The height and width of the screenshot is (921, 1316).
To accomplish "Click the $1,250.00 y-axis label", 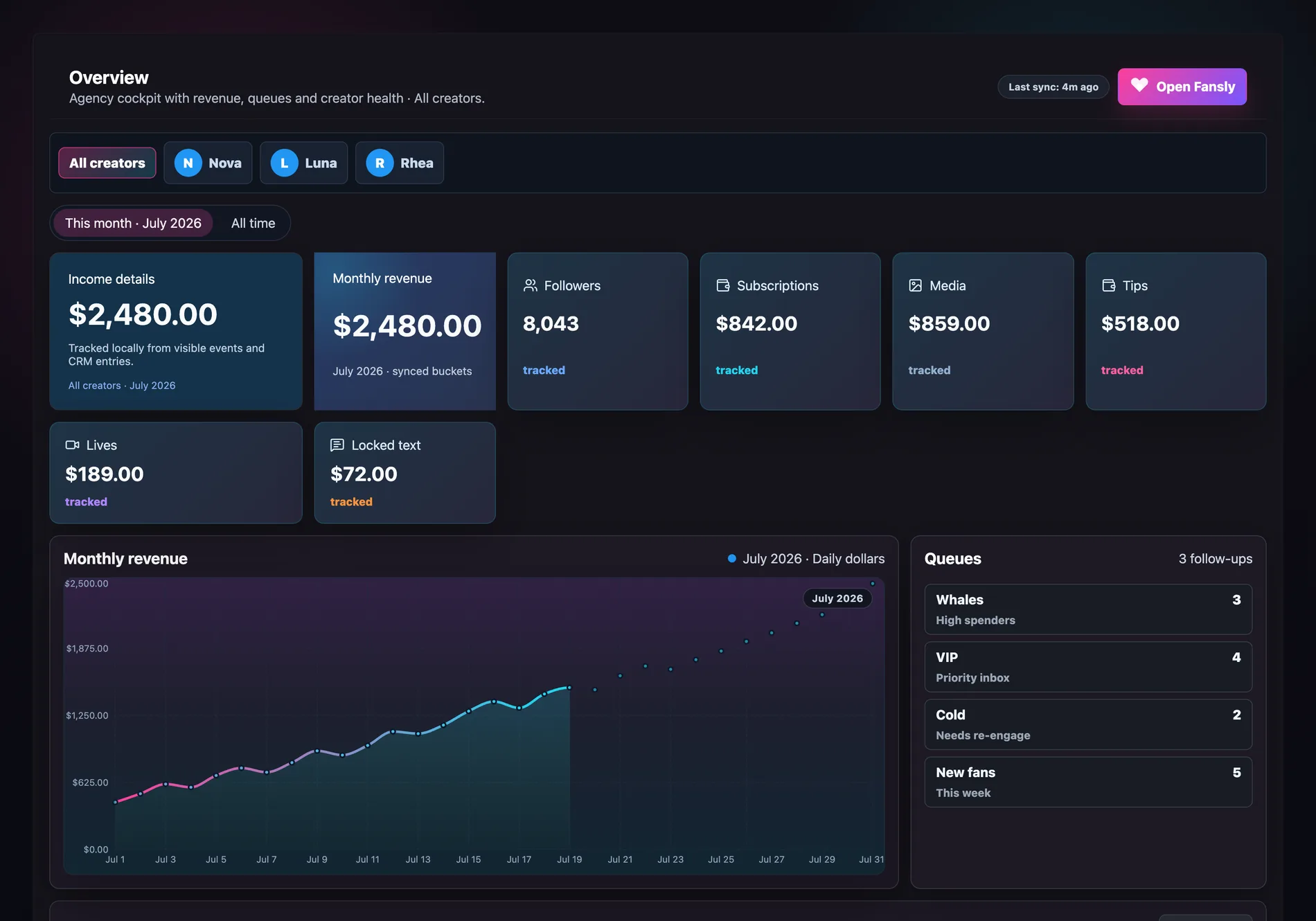I will [x=87, y=715].
